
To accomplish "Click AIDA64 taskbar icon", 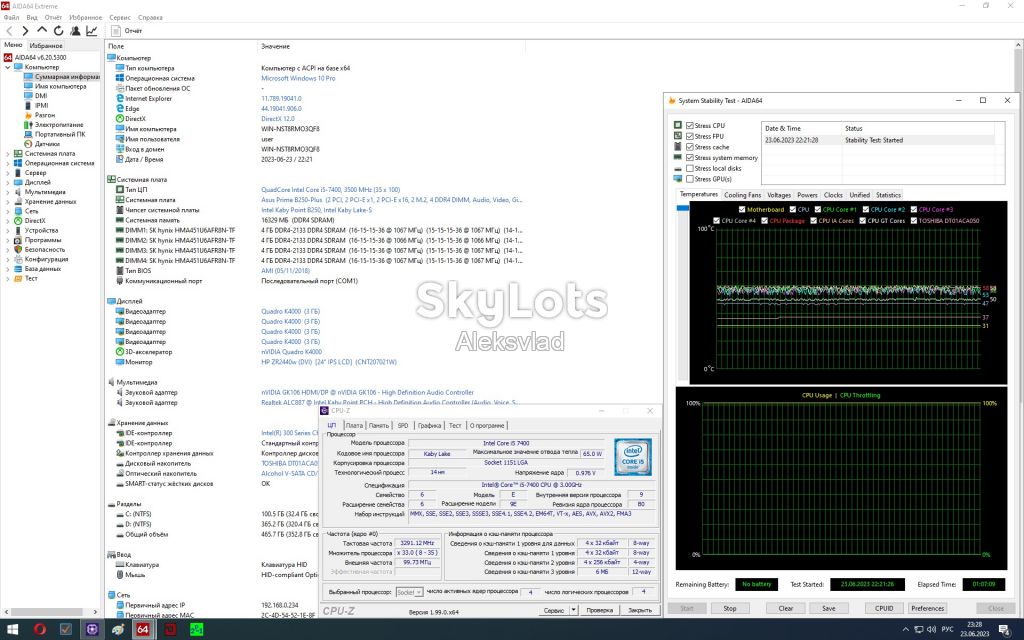I will [x=142, y=630].
